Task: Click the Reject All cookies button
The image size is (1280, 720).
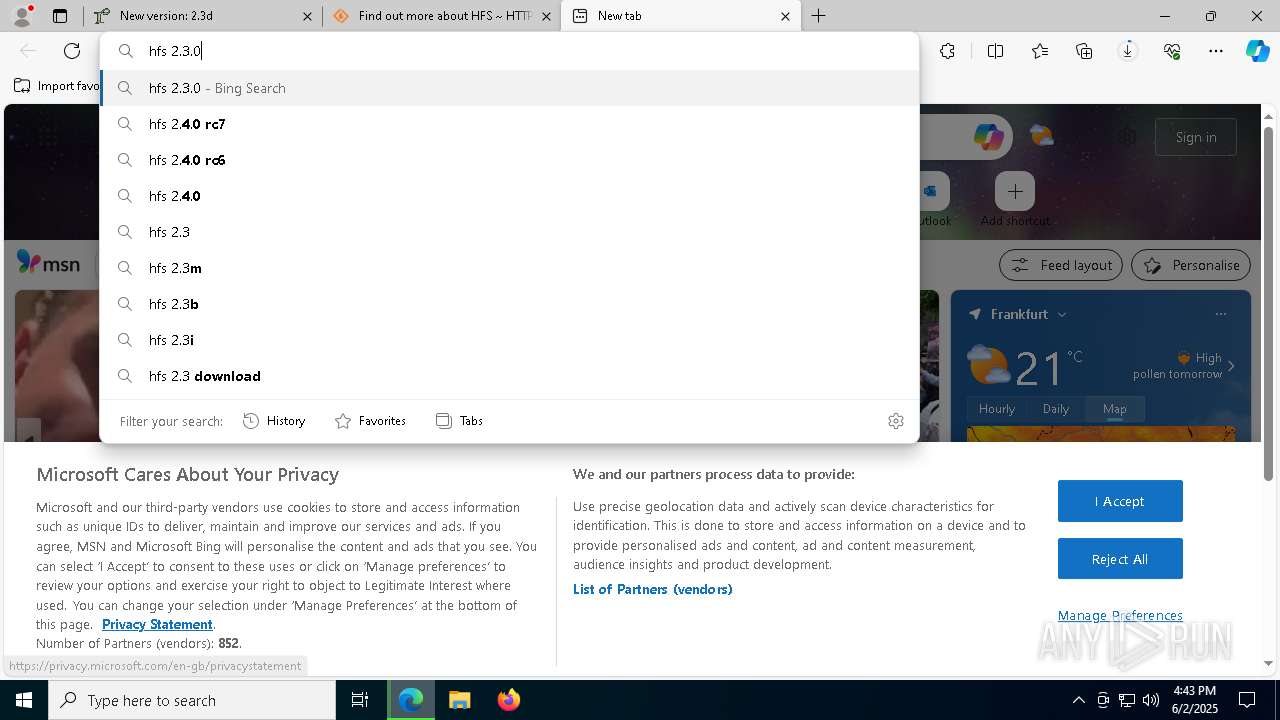Action: point(1120,559)
